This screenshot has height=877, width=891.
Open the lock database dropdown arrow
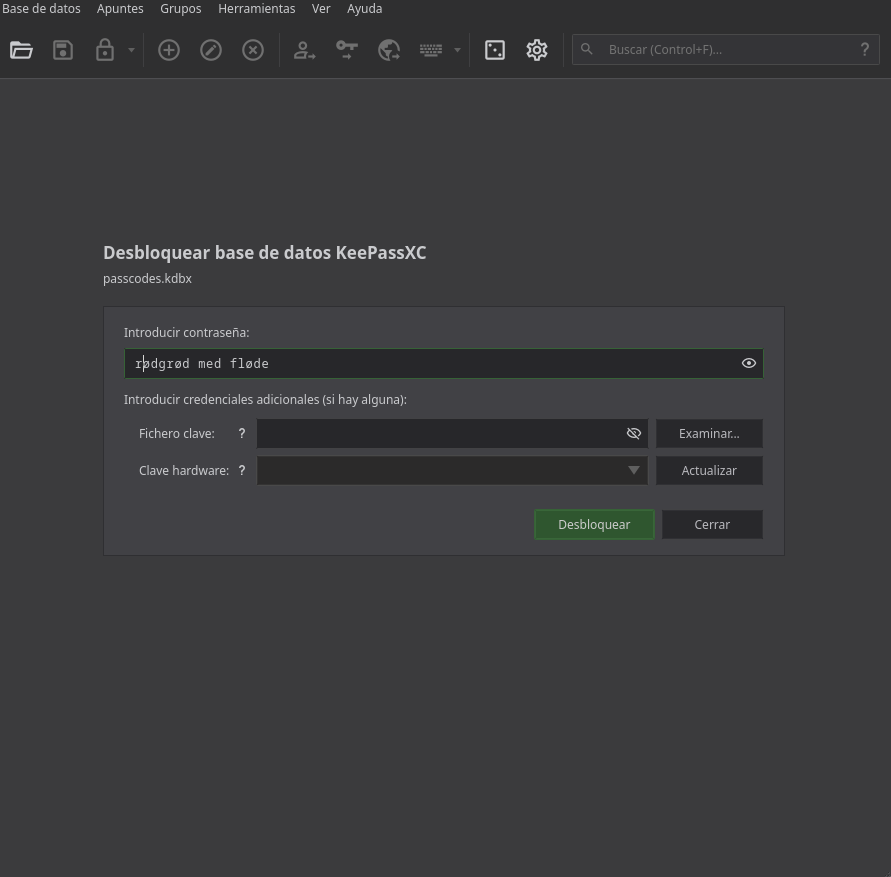131,50
